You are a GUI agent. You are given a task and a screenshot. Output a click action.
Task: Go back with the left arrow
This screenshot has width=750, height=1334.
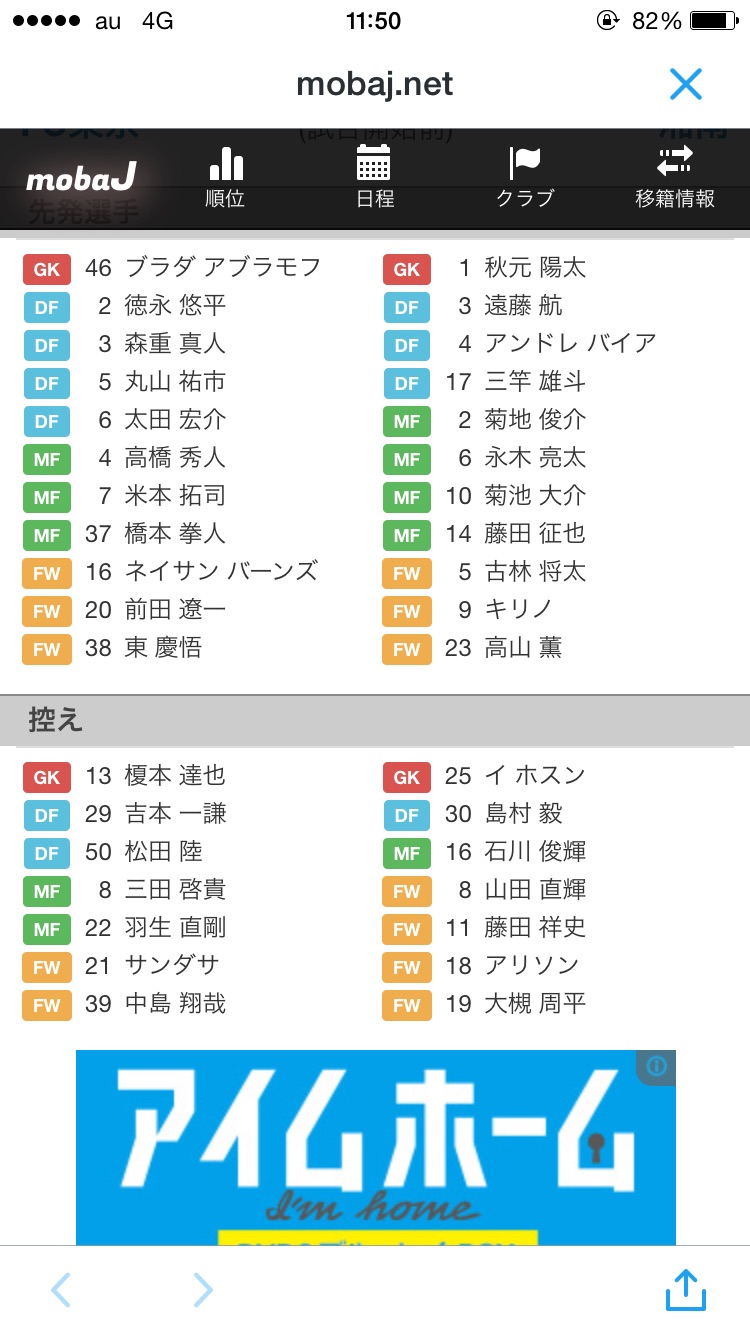pyautogui.click(x=61, y=1290)
